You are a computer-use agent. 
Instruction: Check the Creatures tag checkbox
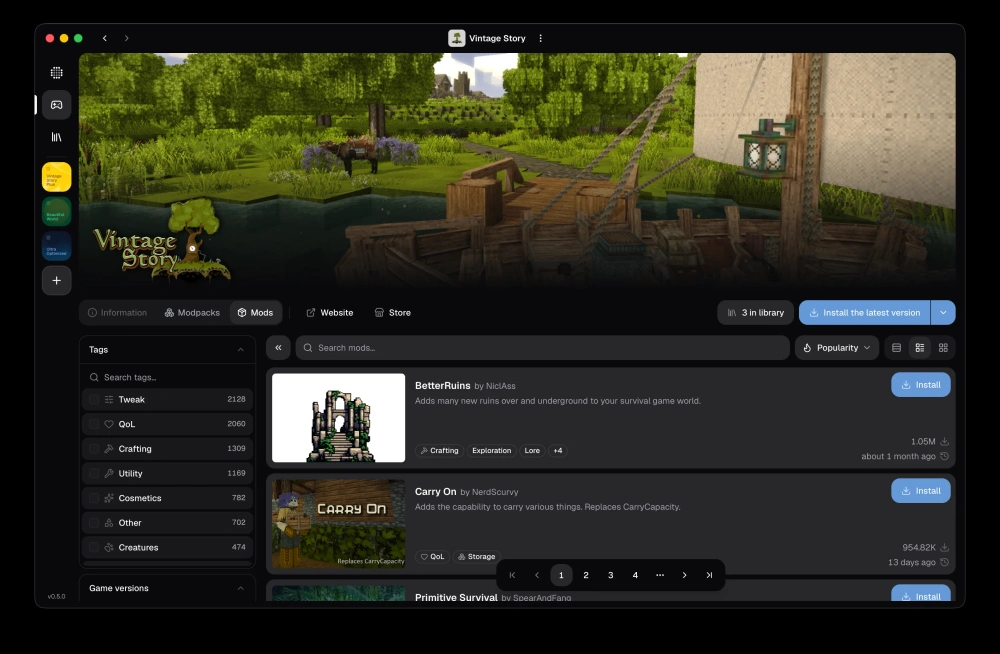pos(94,547)
